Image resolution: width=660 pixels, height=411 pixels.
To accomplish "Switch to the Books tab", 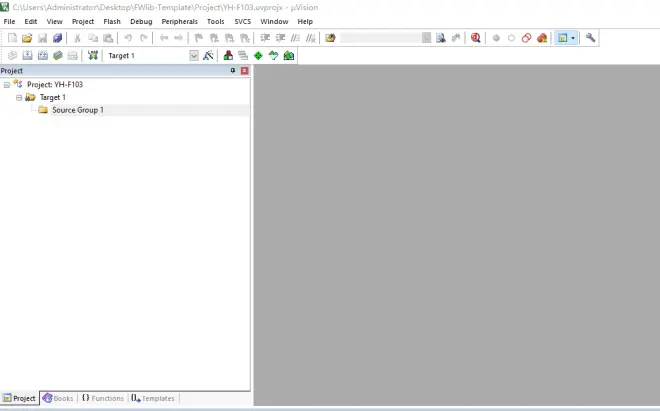I will pos(59,398).
